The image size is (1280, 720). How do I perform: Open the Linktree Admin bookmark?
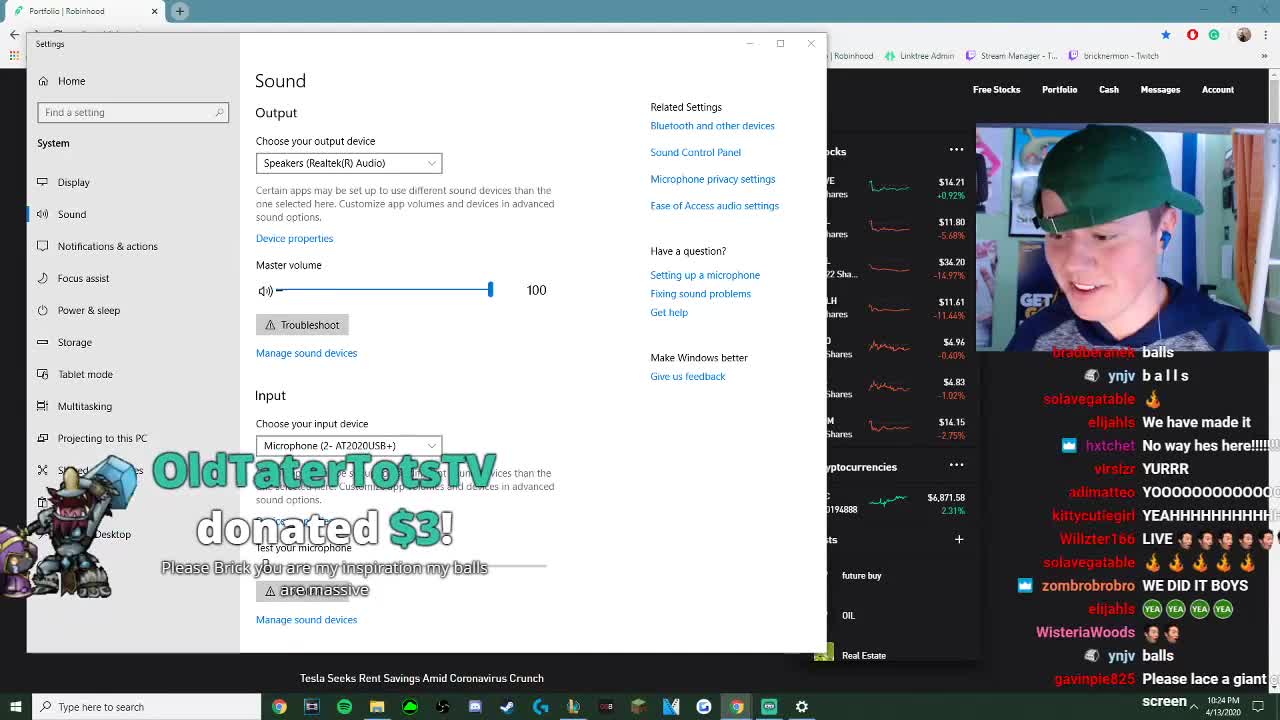coord(919,56)
